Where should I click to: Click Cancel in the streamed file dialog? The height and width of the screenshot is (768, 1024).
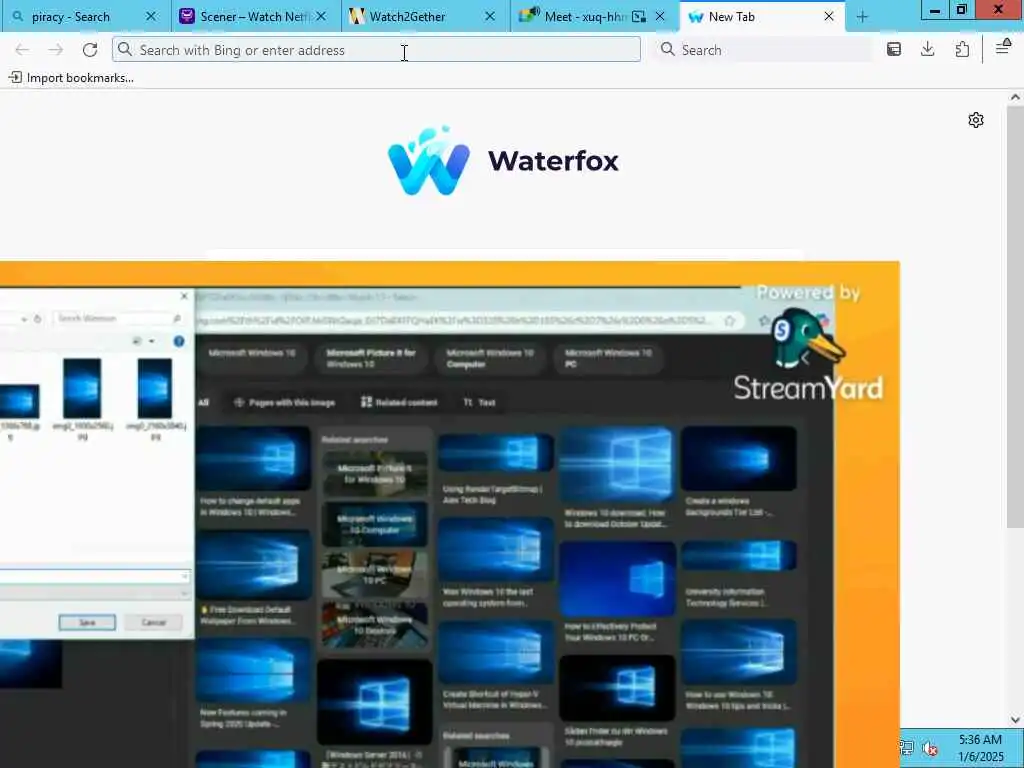coord(154,622)
